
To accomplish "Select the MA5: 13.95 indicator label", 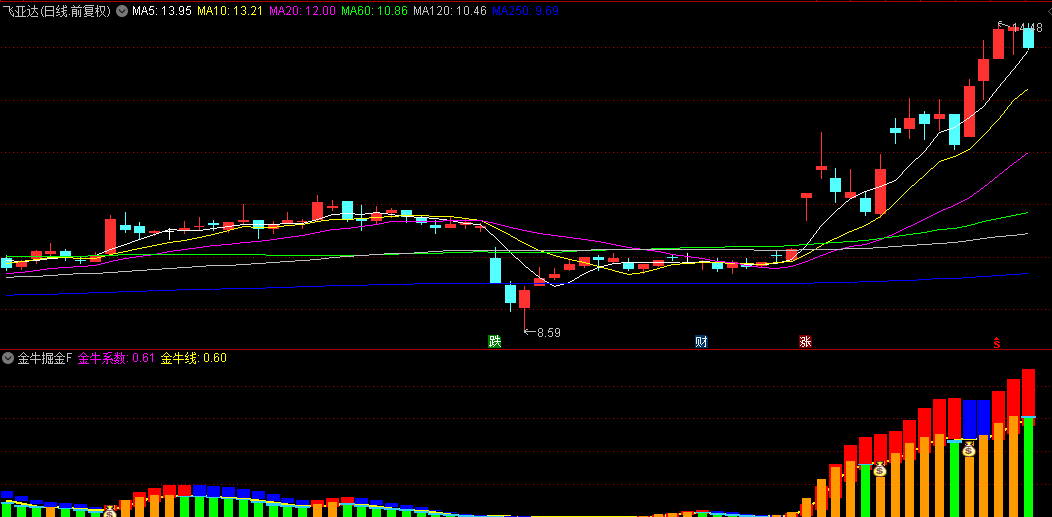I will [x=162, y=11].
